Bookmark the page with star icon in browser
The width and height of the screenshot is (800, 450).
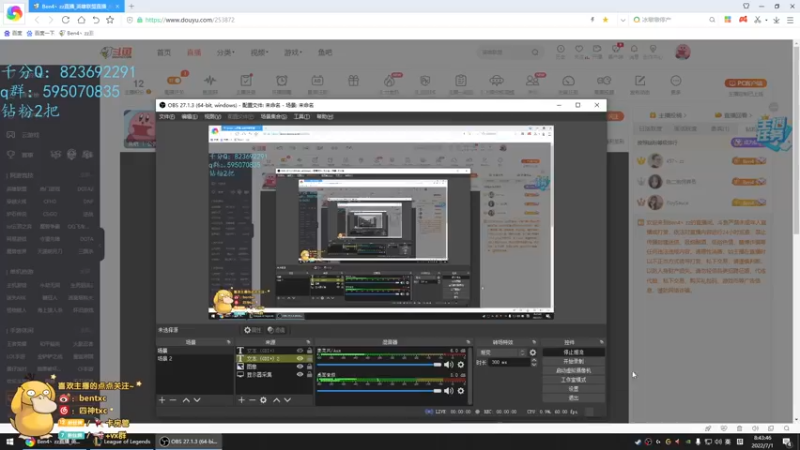(x=110, y=20)
